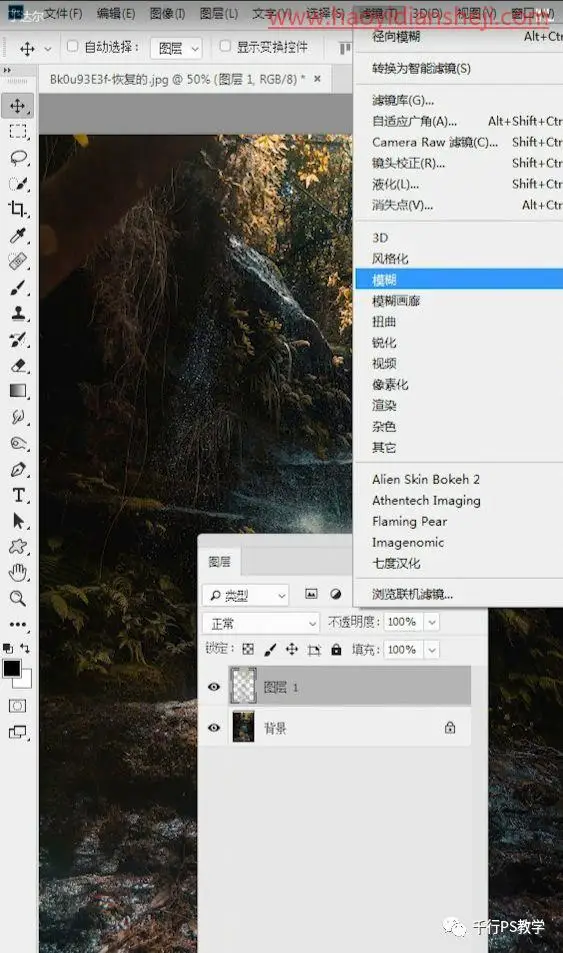Reset to default foreground and background colors
Screen dimensions: 563x953
pyautogui.click(x=8, y=649)
